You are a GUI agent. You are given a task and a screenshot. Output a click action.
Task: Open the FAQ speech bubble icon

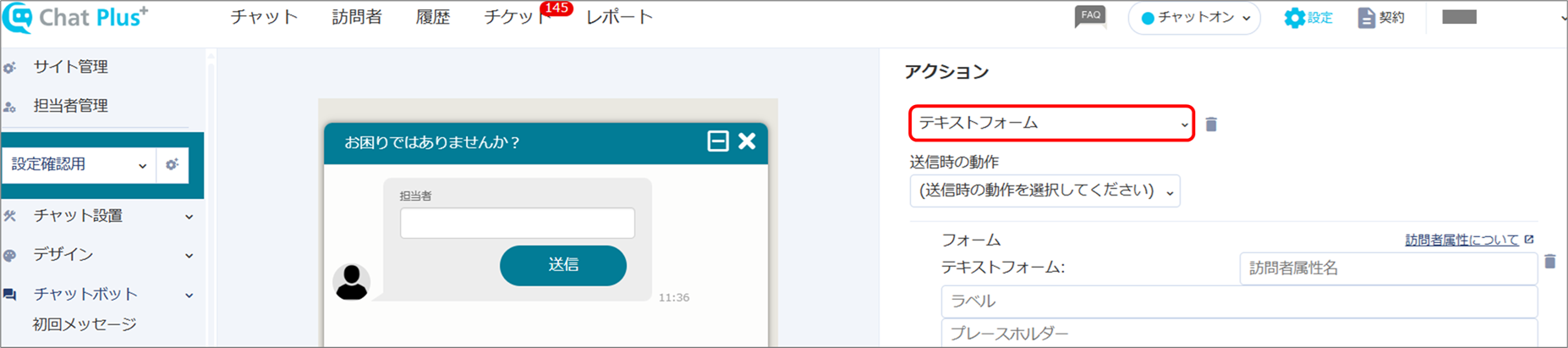[x=1090, y=17]
